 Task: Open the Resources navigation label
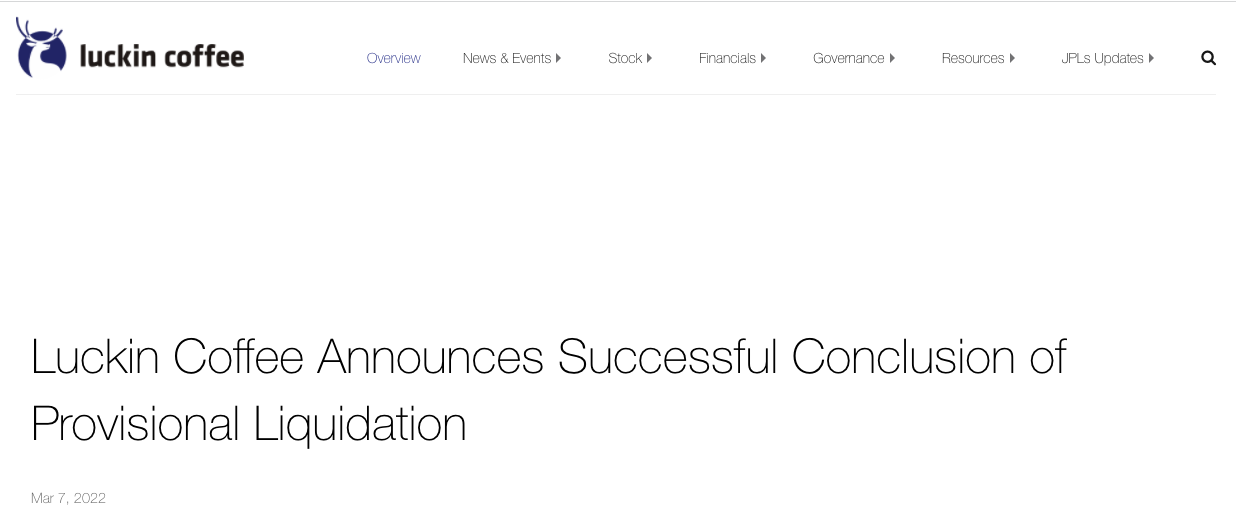972,58
